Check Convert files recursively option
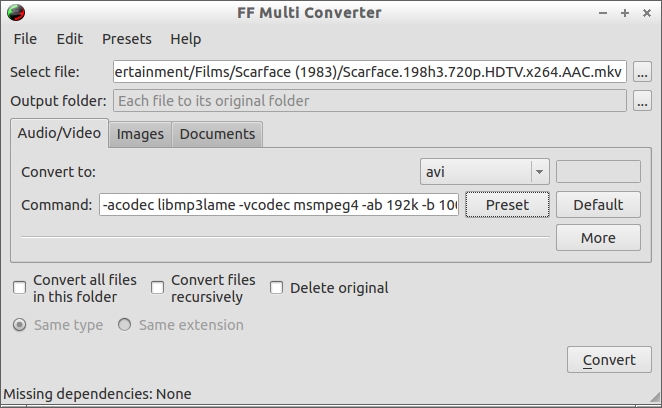 click(157, 288)
